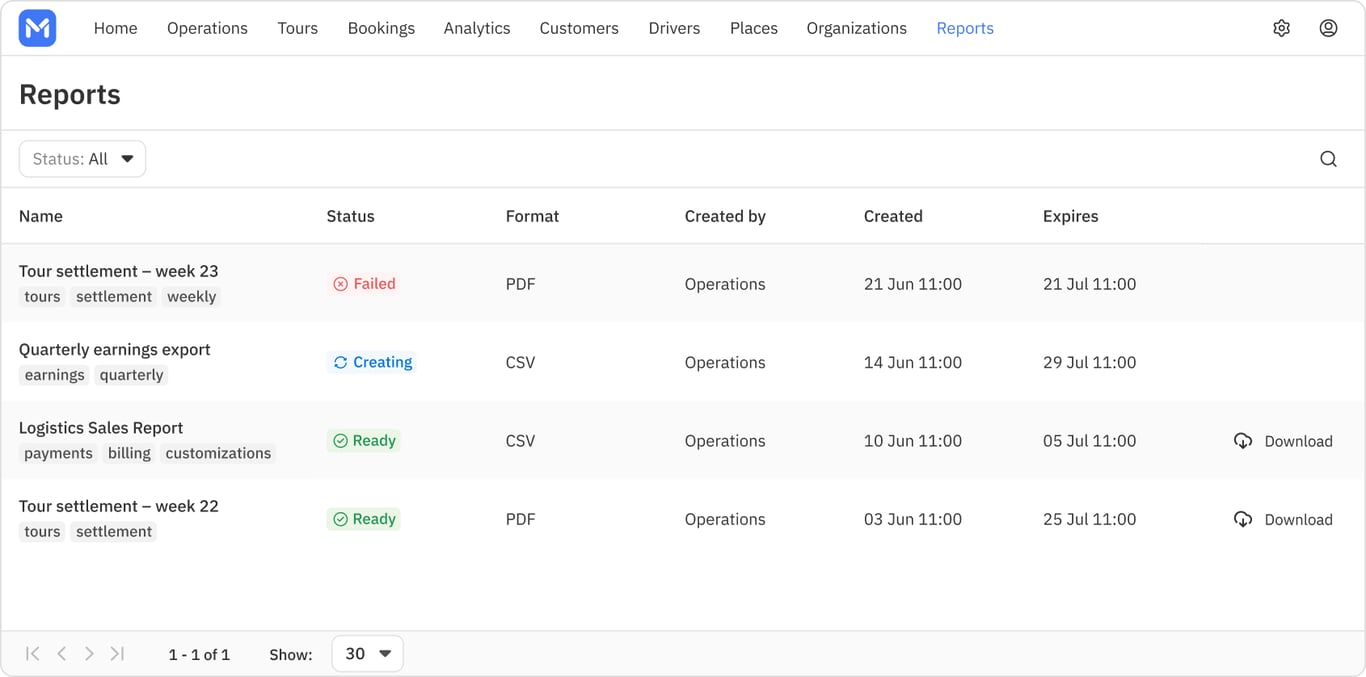1366x677 pixels.
Task: Click the Failed status badge
Action: (x=364, y=284)
